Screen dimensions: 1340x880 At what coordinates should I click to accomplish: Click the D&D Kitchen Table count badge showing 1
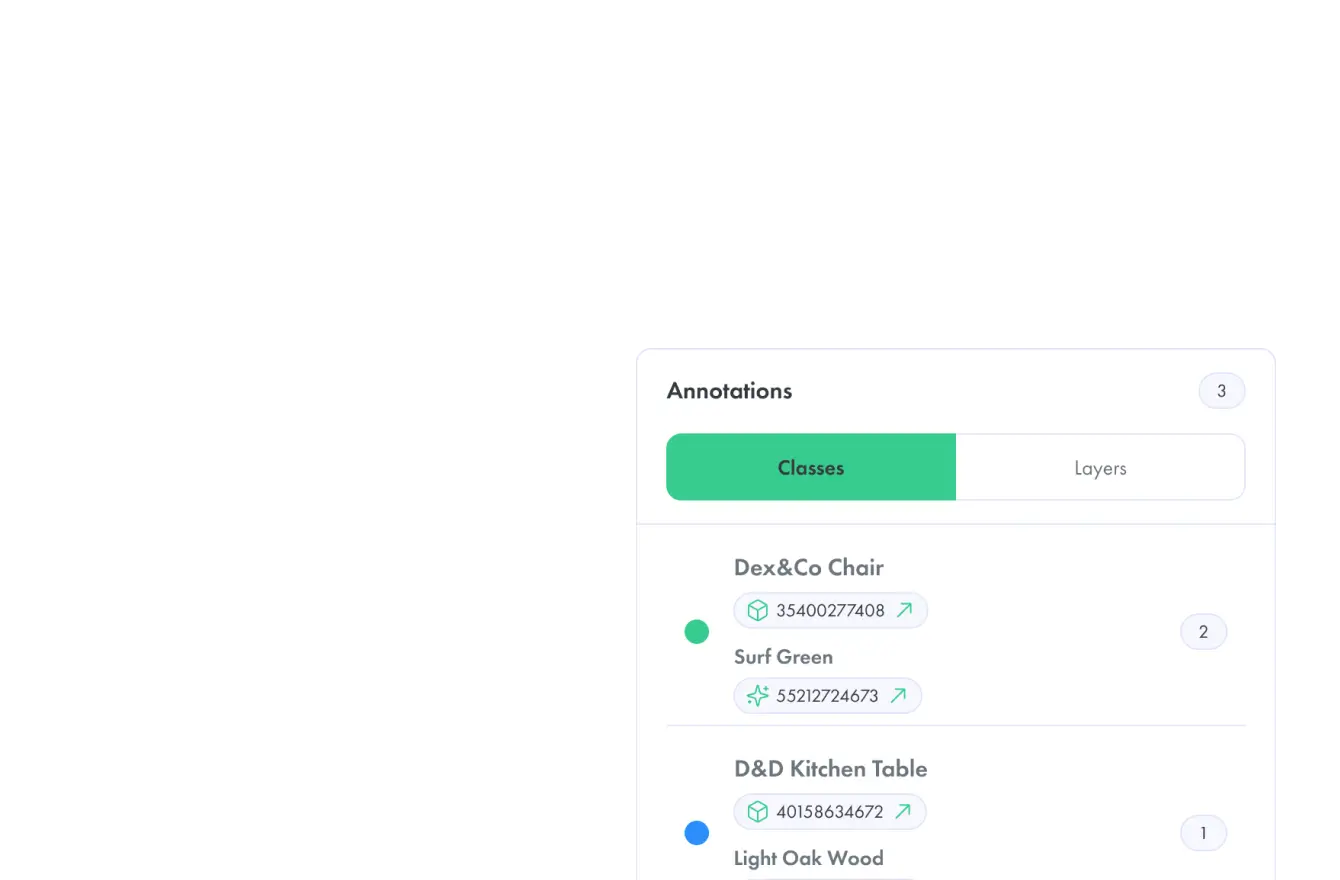pos(1203,833)
